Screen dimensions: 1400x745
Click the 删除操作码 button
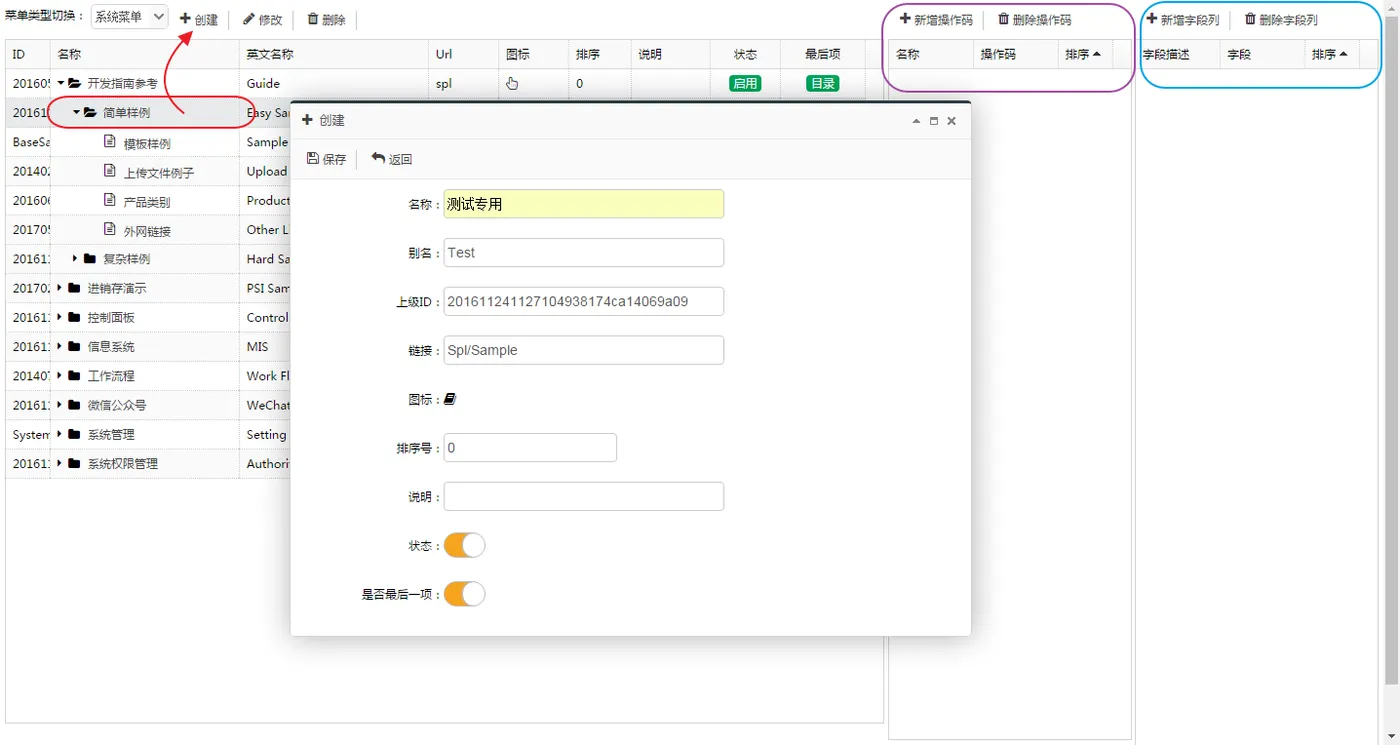pyautogui.click(x=1034, y=19)
